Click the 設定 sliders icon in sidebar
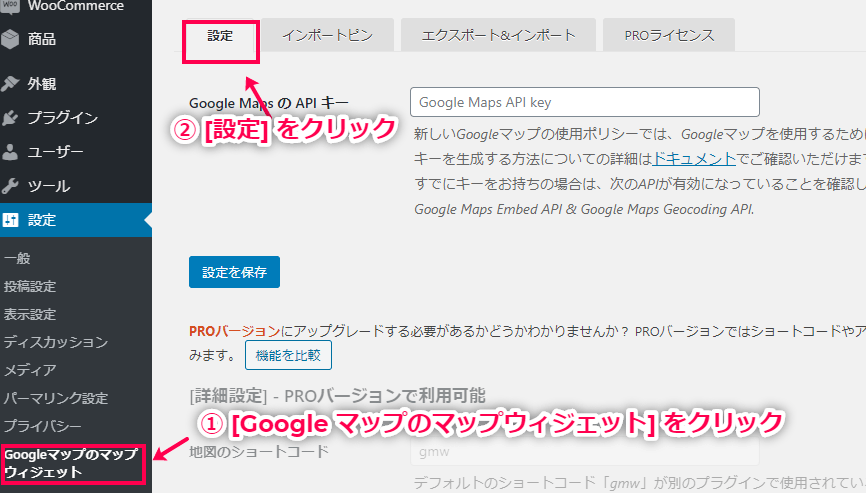 [11, 220]
